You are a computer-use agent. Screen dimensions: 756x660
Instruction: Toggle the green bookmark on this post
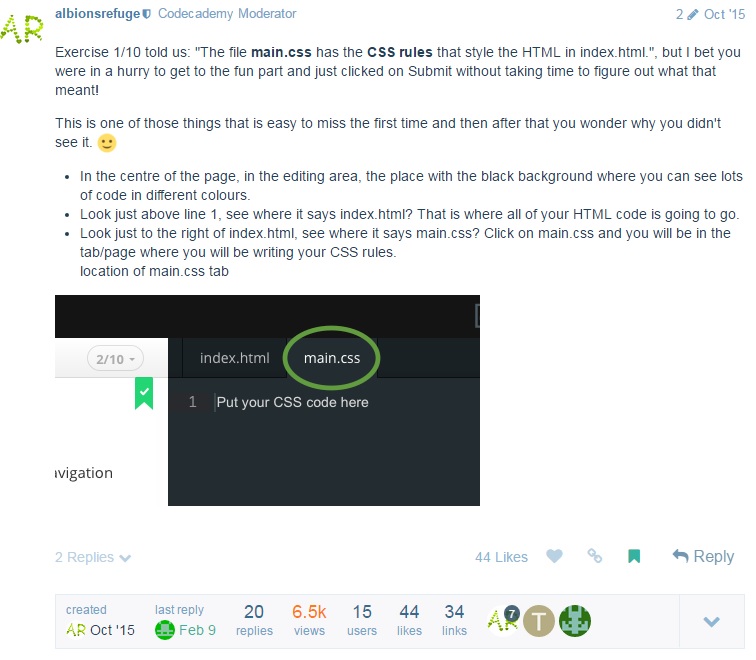634,556
